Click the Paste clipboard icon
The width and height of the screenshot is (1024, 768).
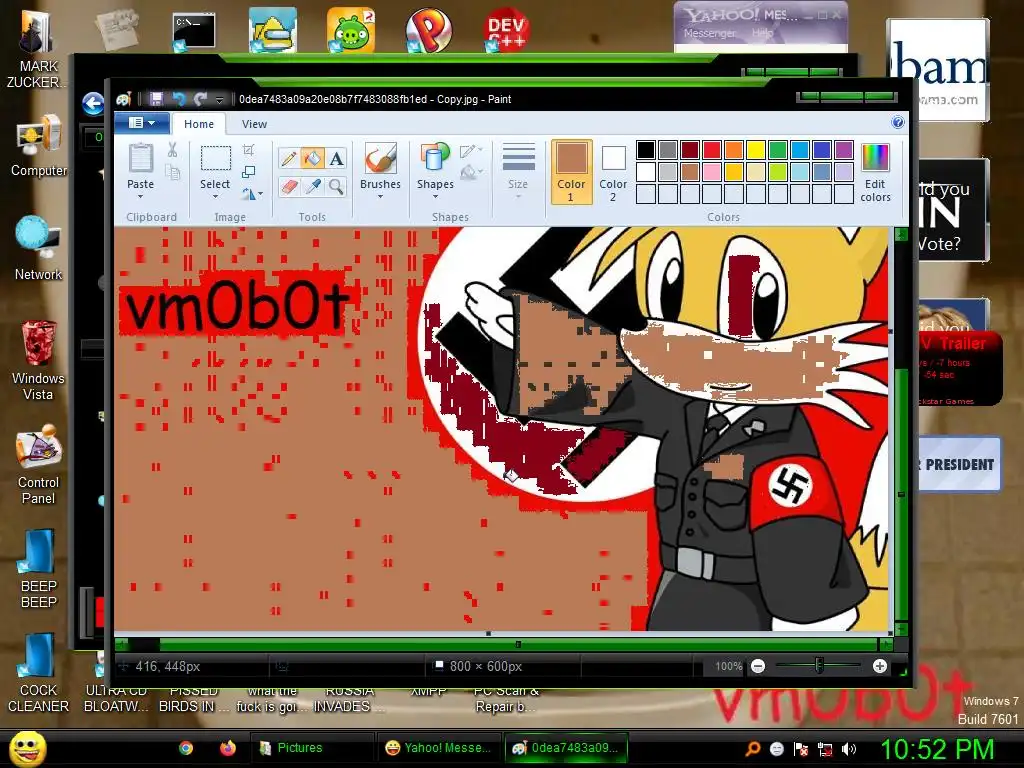click(x=140, y=159)
